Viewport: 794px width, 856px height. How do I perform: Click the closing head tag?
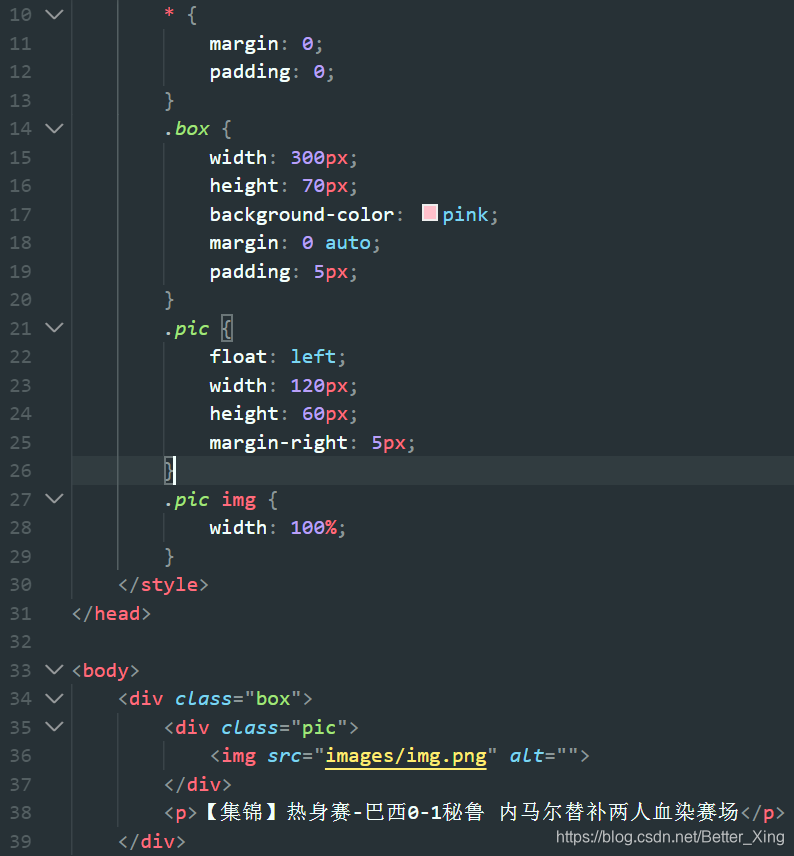pos(111,614)
